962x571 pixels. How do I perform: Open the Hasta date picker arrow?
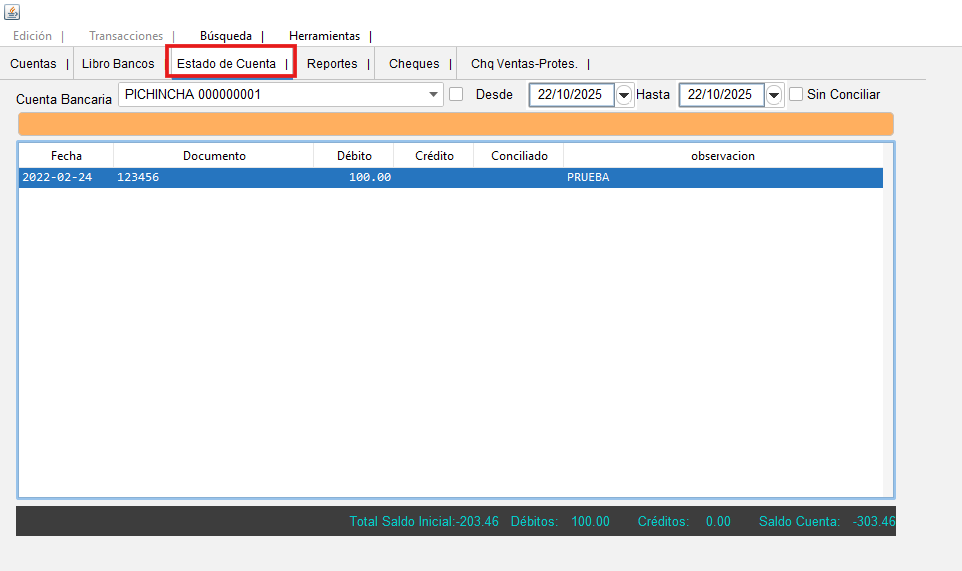[774, 95]
